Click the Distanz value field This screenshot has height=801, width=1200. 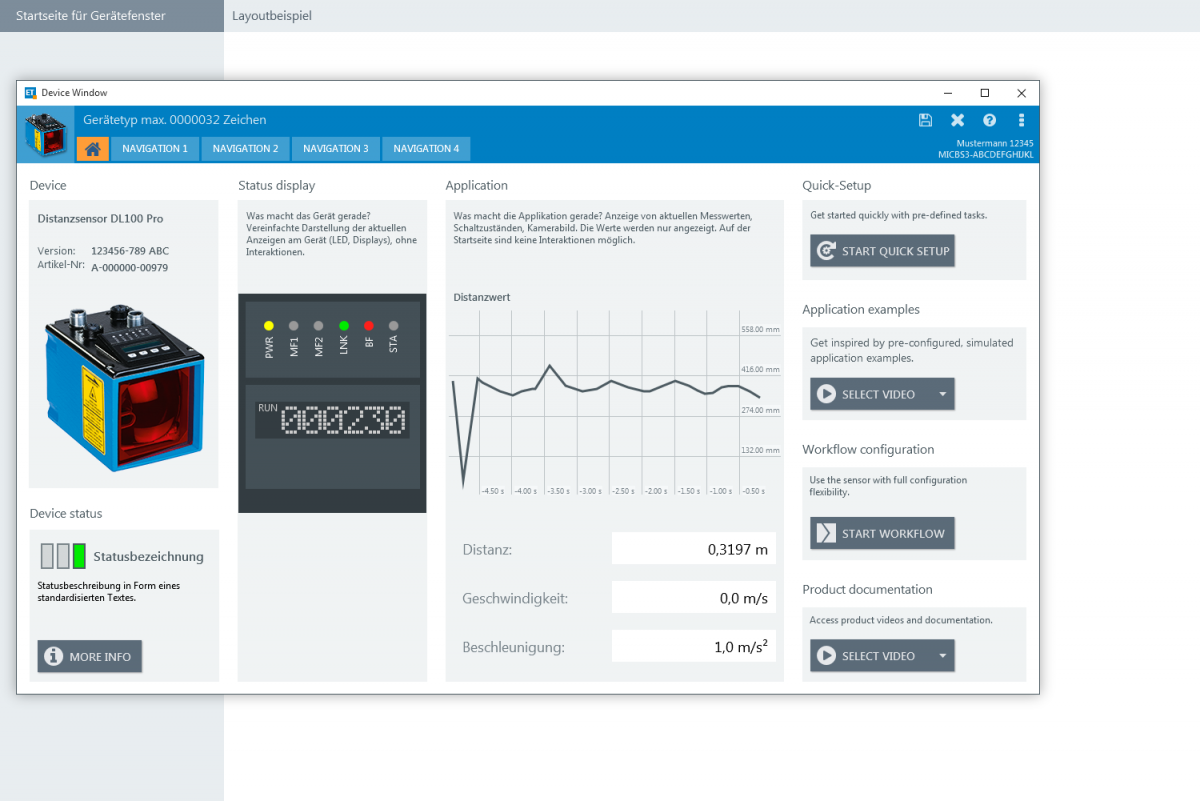(693, 549)
